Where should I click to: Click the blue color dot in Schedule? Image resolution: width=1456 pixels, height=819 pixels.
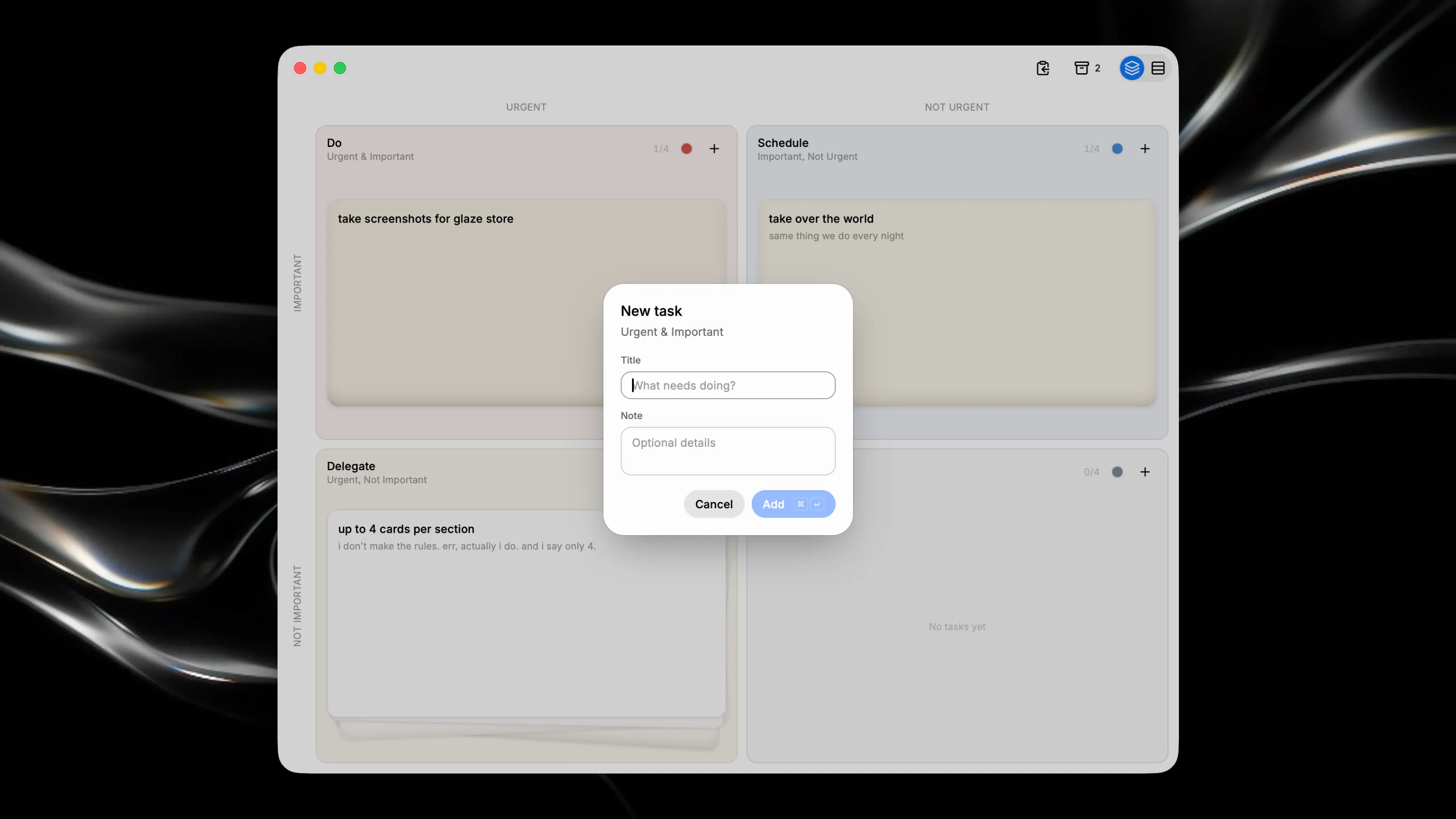pos(1117,149)
